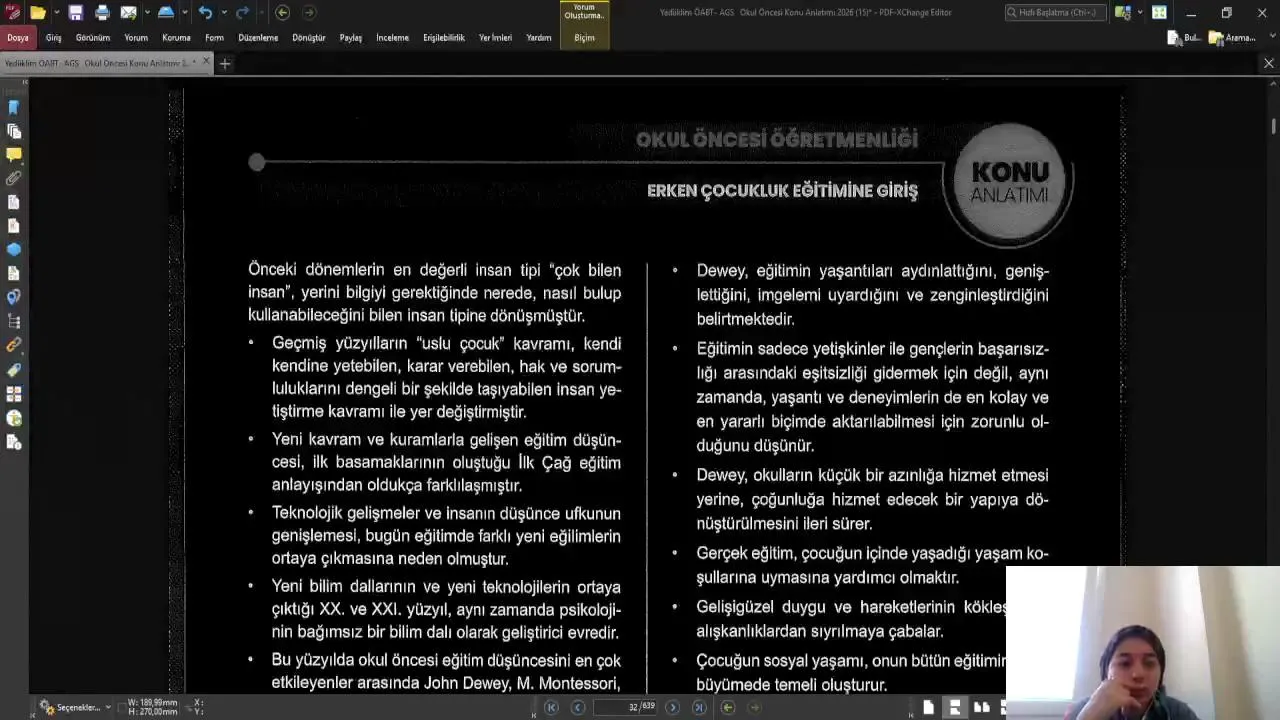Go to first page button

tap(551, 707)
